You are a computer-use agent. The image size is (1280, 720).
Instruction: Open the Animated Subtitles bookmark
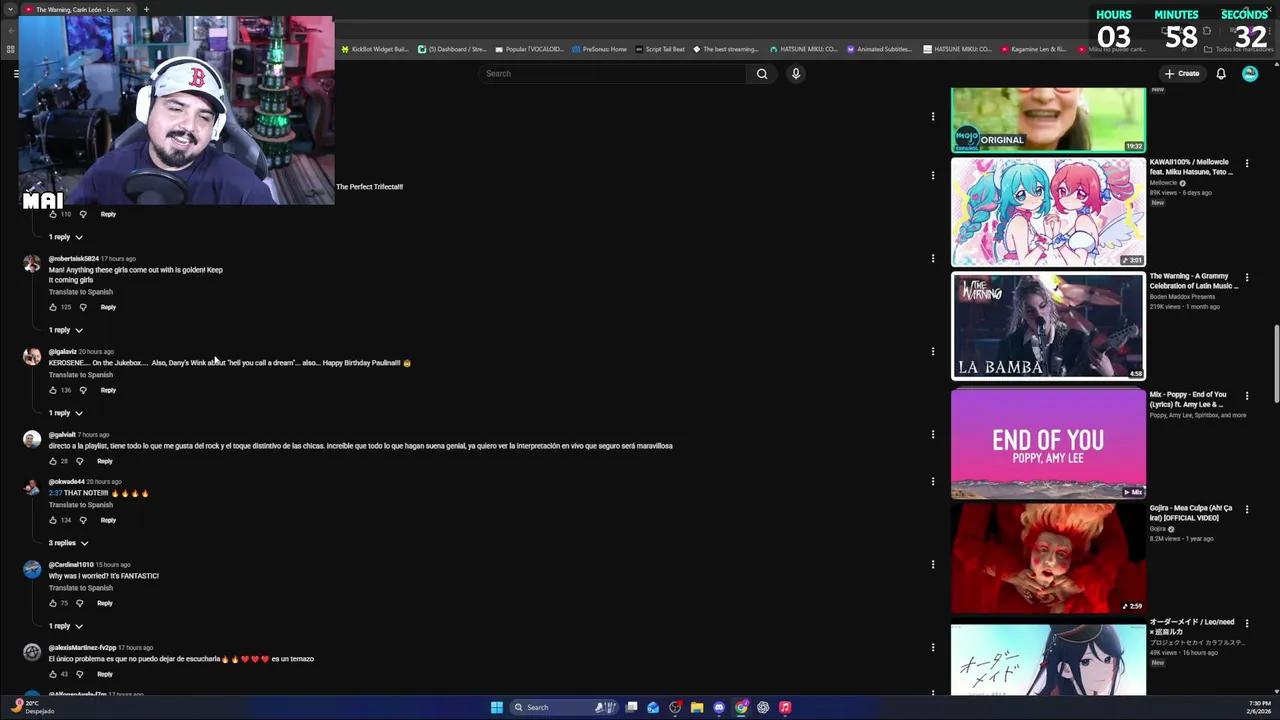879,49
